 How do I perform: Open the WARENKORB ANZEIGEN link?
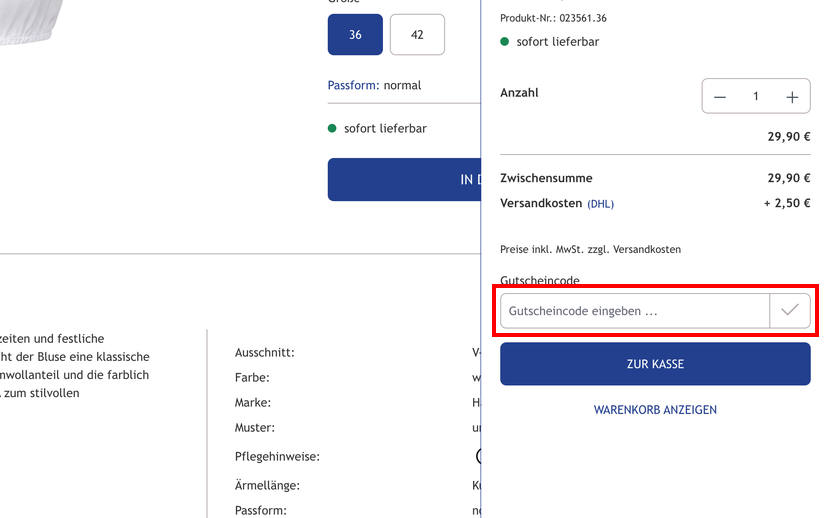(655, 410)
